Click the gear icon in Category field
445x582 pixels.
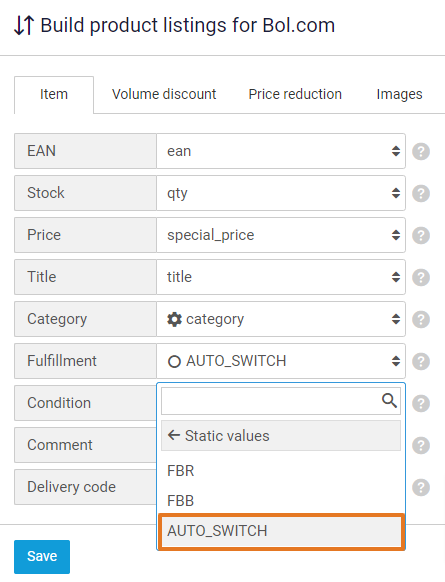click(x=174, y=319)
